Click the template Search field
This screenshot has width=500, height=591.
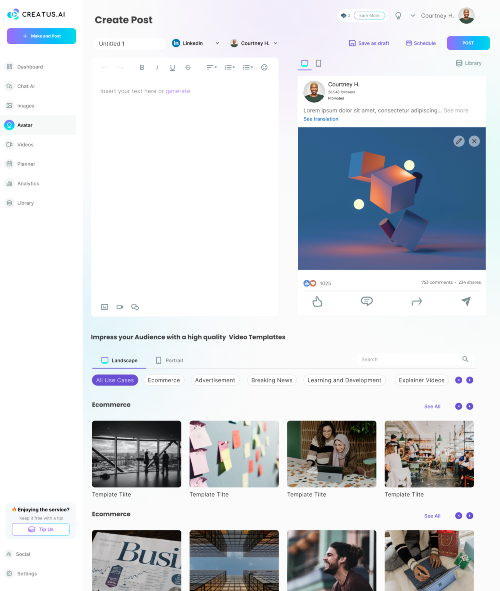pyautogui.click(x=415, y=359)
